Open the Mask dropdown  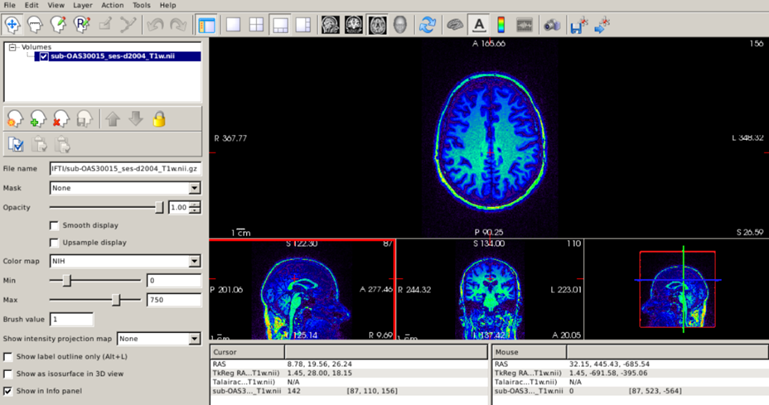(x=125, y=188)
